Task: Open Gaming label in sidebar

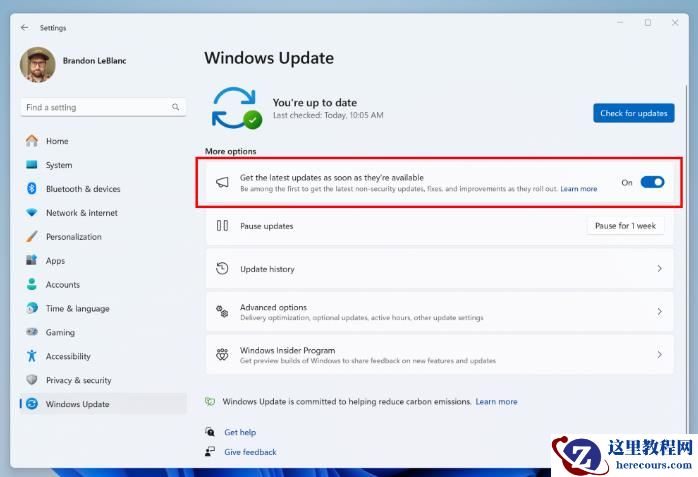Action: click(60, 332)
